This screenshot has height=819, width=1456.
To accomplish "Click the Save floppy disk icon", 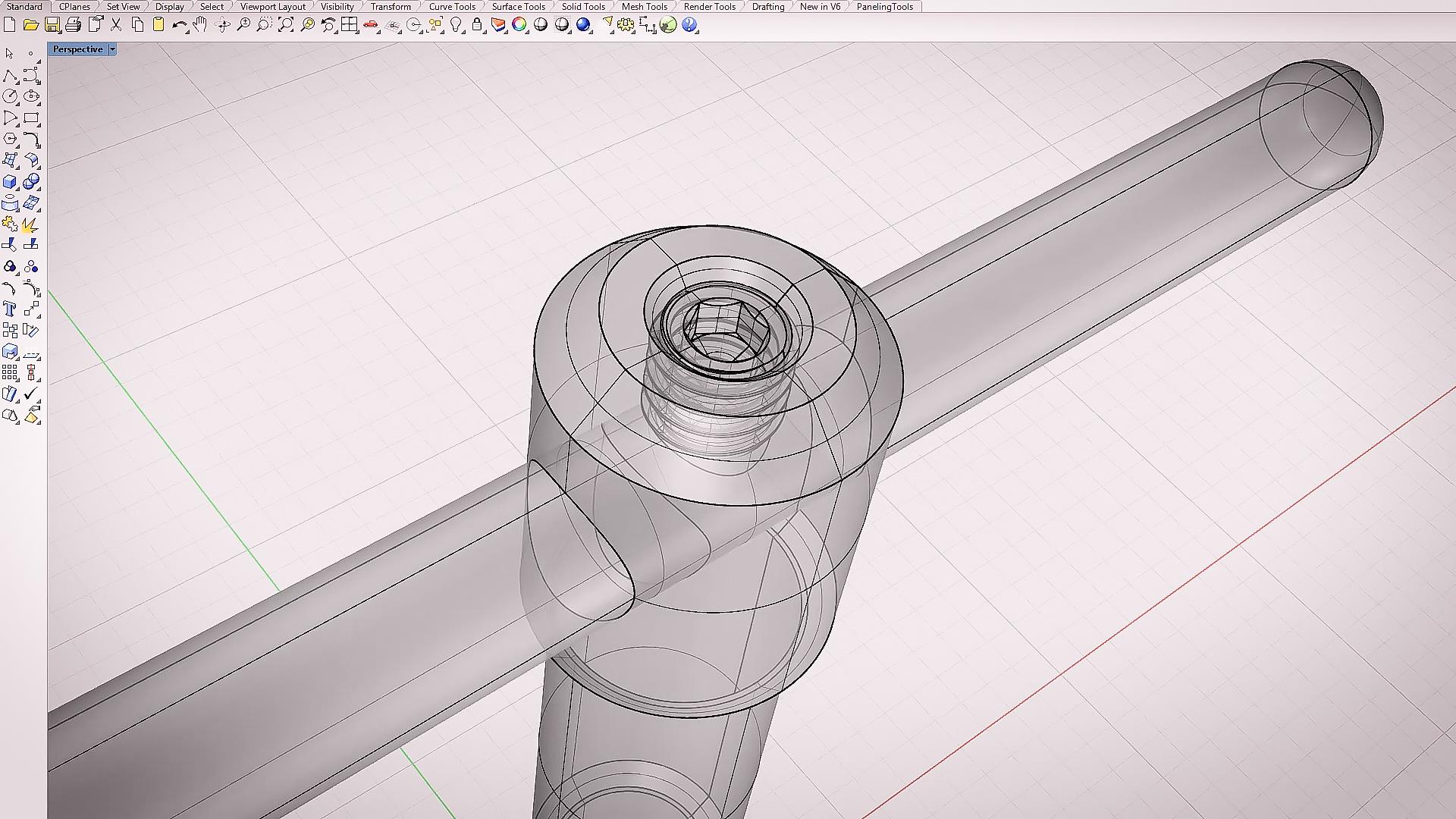I will [52, 25].
